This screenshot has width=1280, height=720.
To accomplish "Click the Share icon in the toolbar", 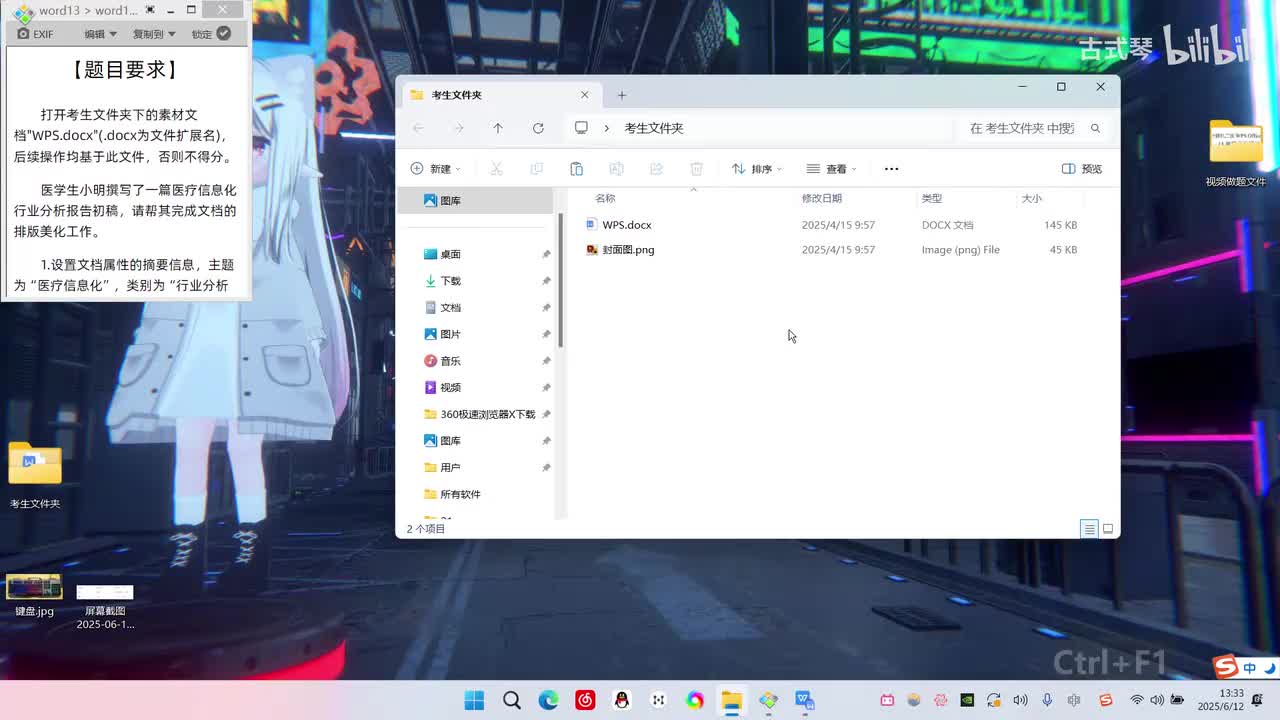I will coord(656,169).
